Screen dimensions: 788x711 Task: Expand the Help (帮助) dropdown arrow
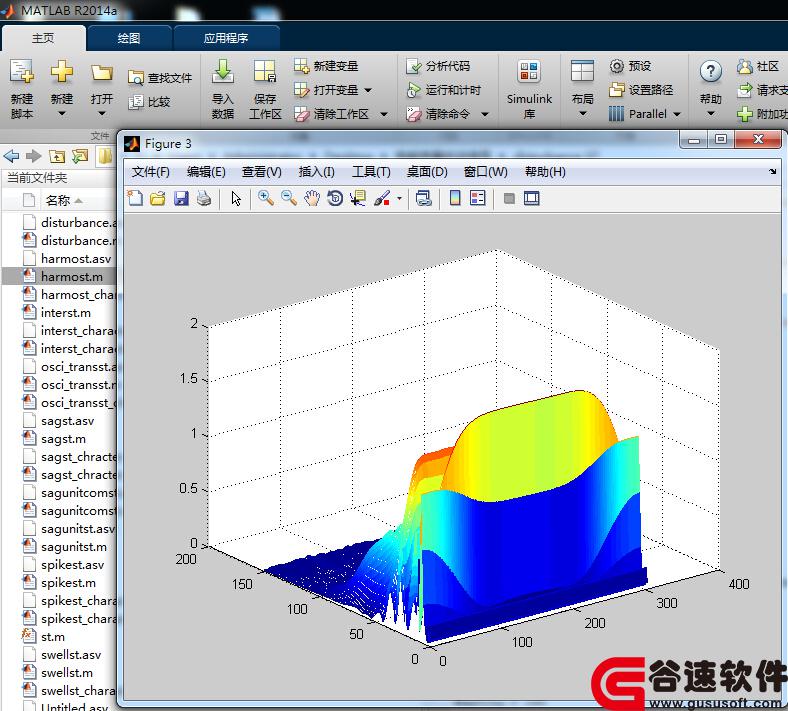pos(711,114)
